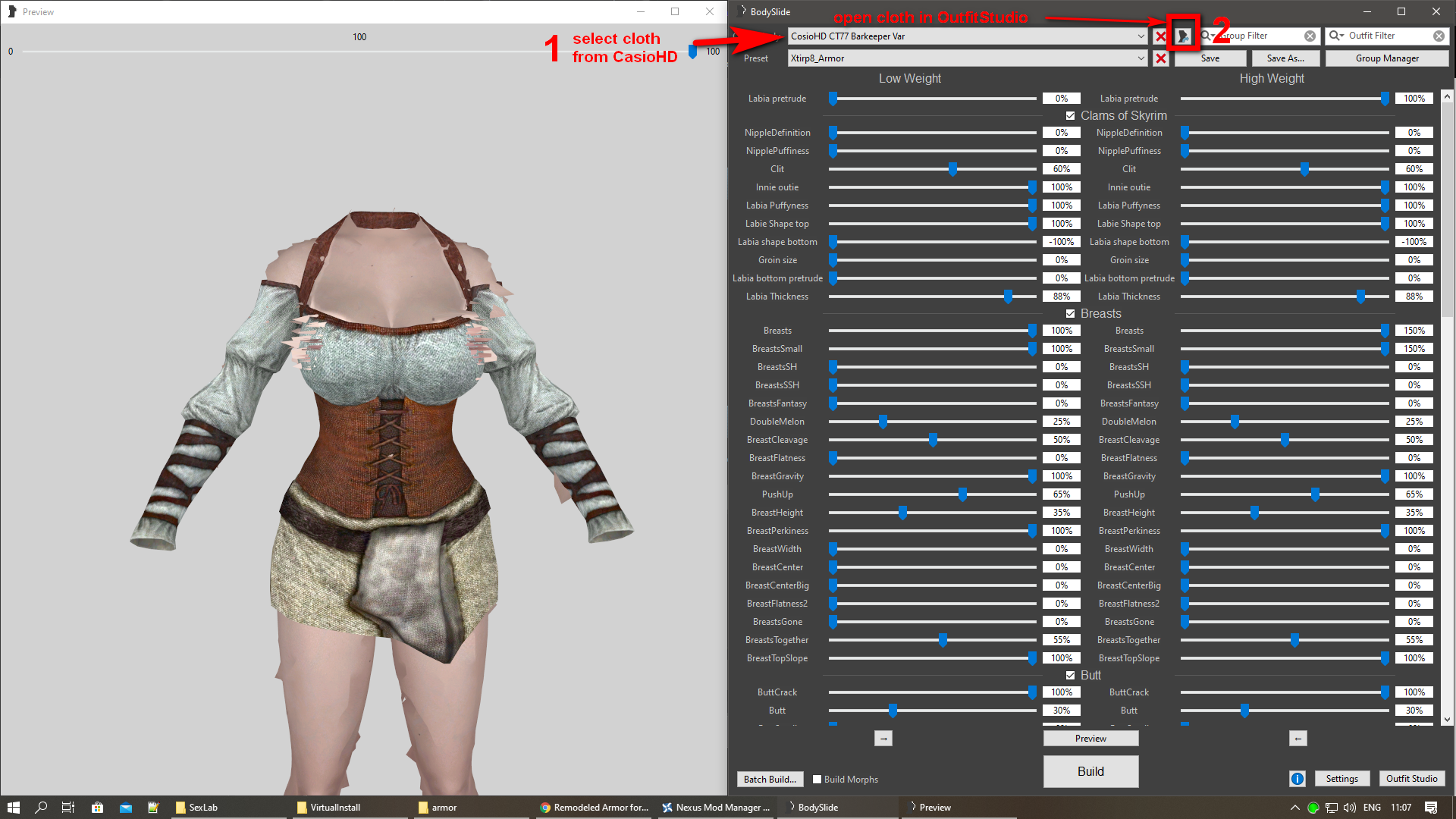Screen dimensions: 1456x819
Task: Copy high weight values to low weight arrow
Action: click(1298, 739)
